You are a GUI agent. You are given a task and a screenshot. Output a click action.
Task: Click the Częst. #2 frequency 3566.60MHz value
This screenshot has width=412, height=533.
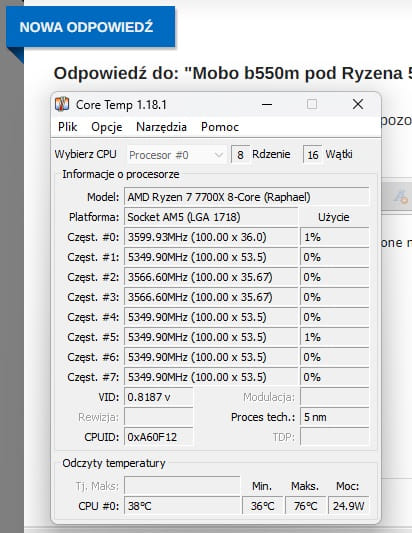[211, 277]
